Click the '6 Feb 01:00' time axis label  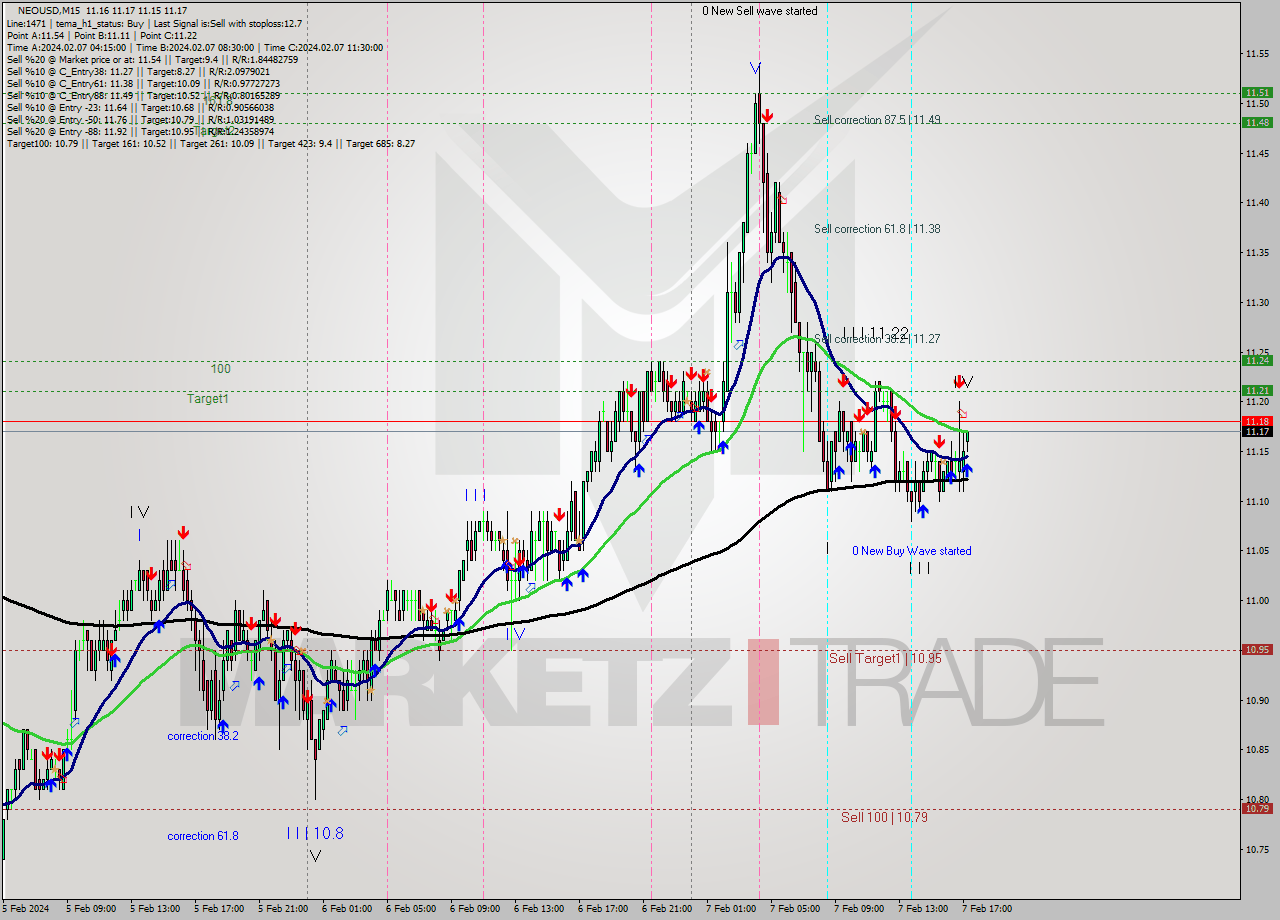(347, 909)
